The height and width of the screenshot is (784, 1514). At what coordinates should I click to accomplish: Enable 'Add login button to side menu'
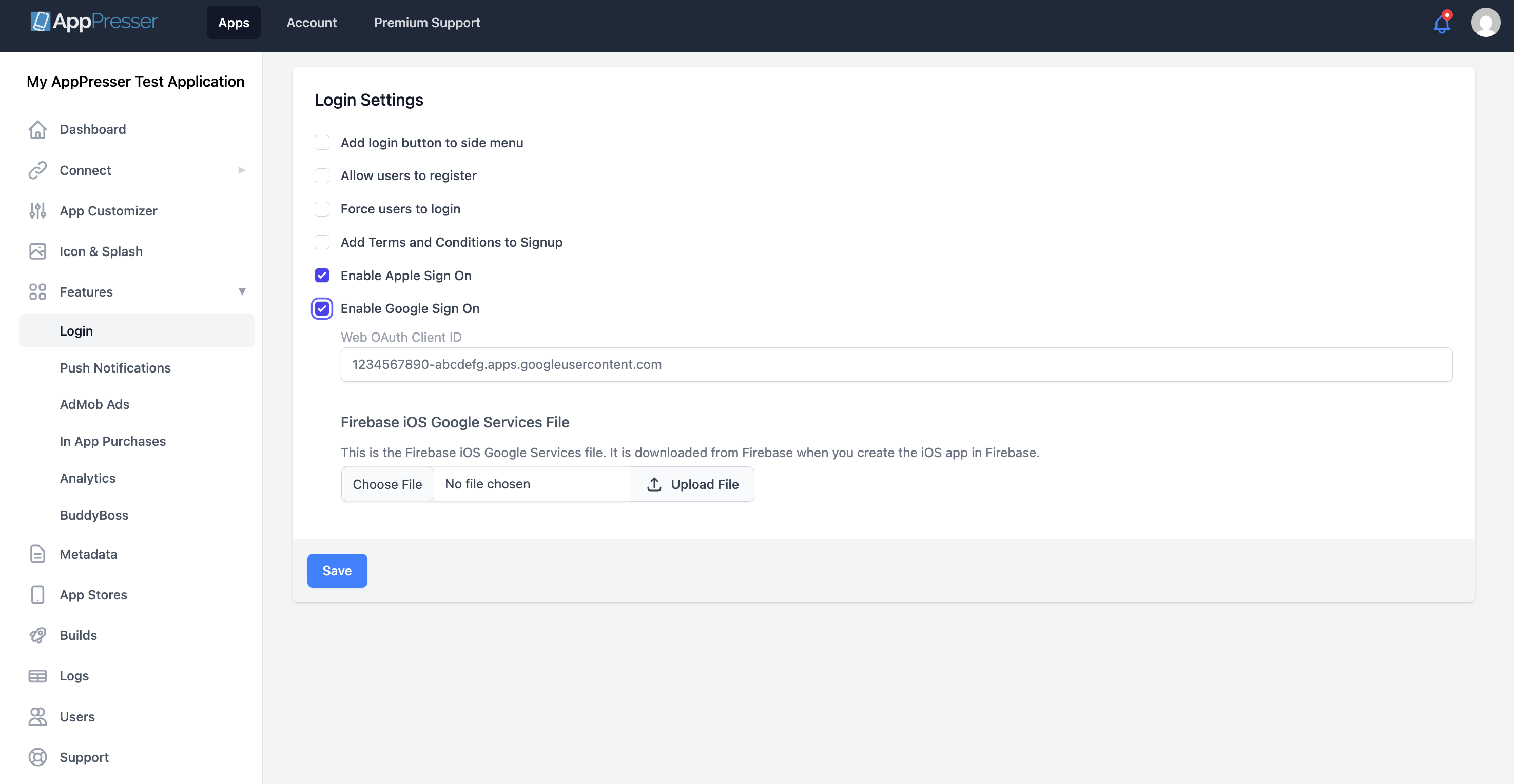click(x=322, y=143)
